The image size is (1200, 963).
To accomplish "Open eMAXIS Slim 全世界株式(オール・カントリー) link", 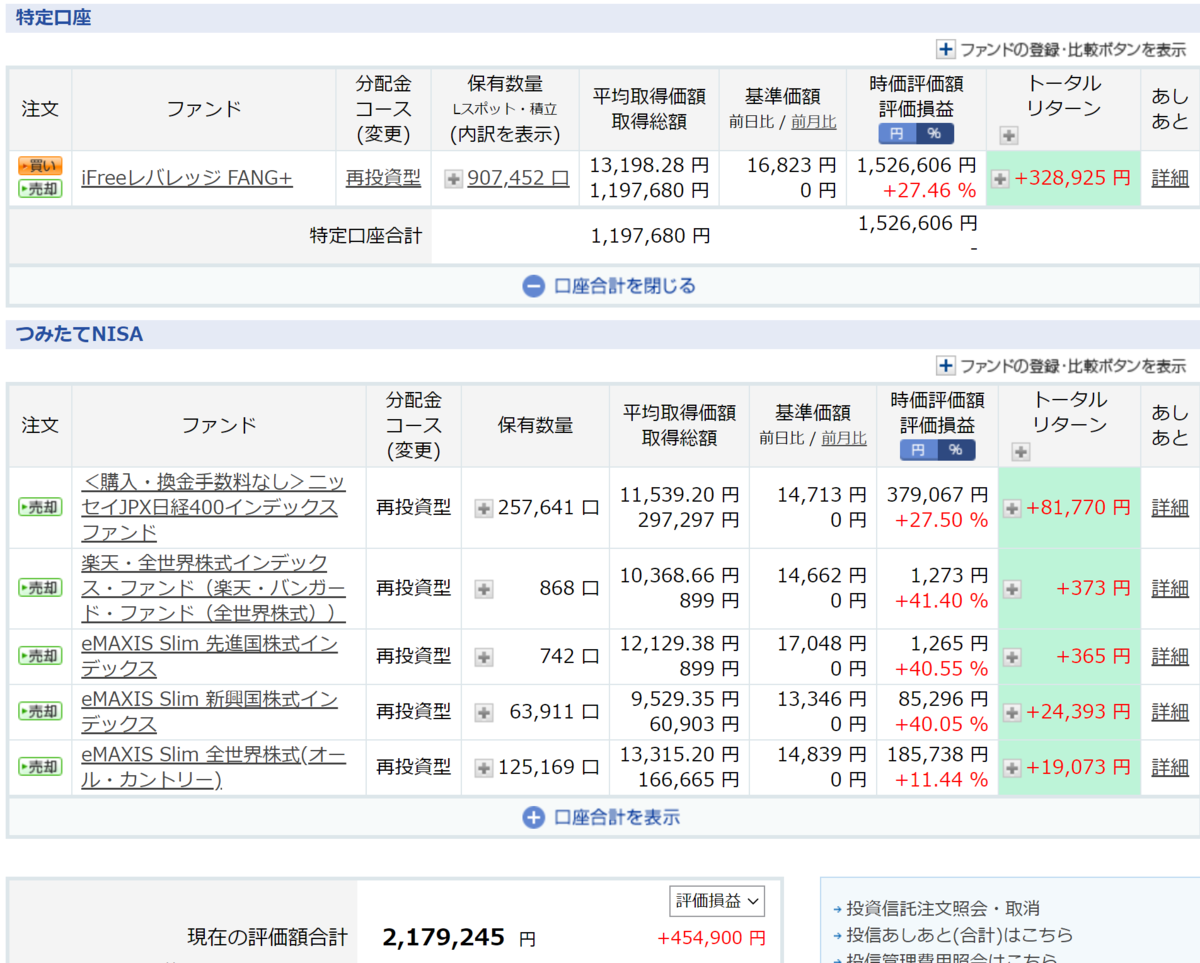I will [x=213, y=767].
